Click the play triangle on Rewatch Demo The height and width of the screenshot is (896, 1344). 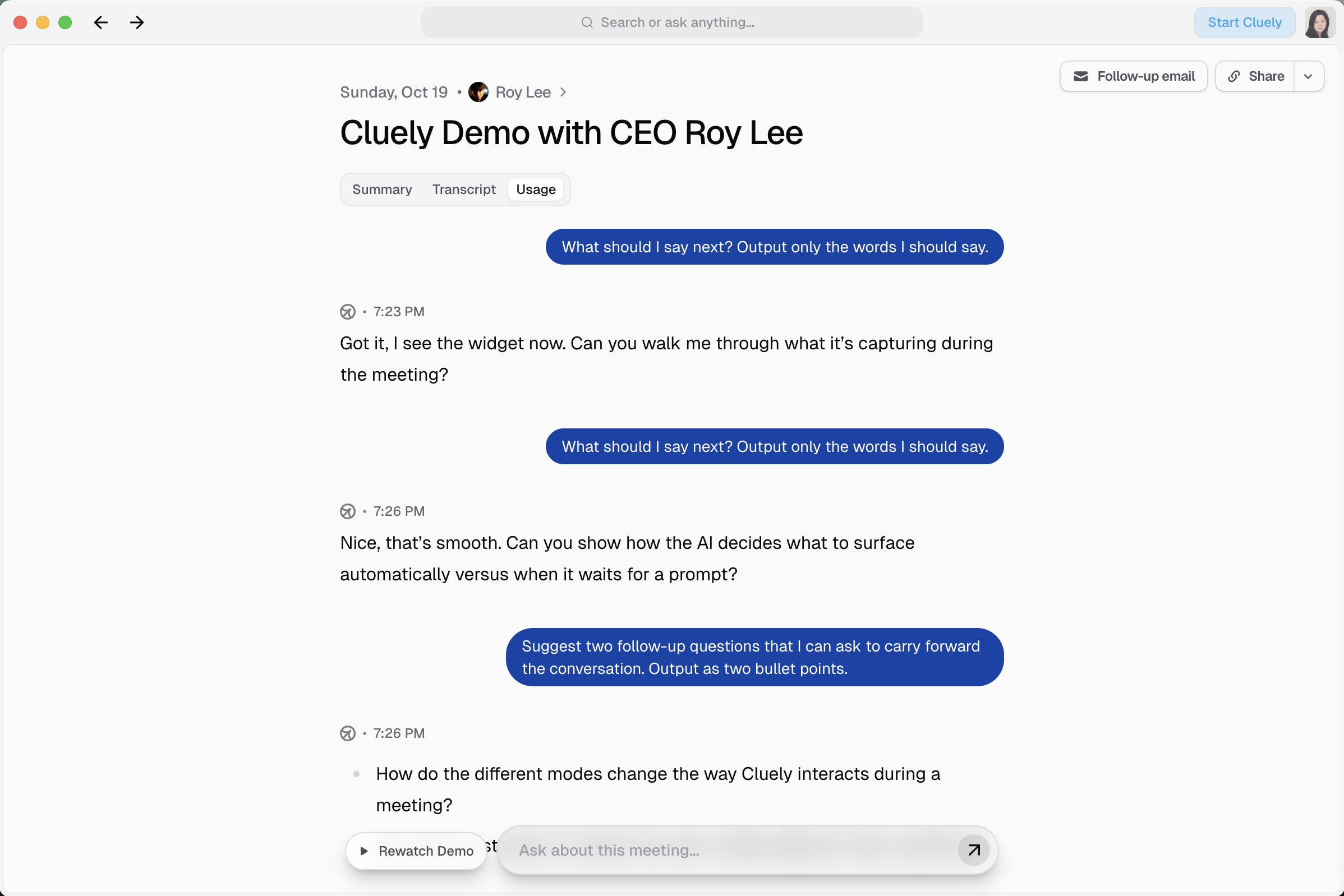[x=365, y=851]
